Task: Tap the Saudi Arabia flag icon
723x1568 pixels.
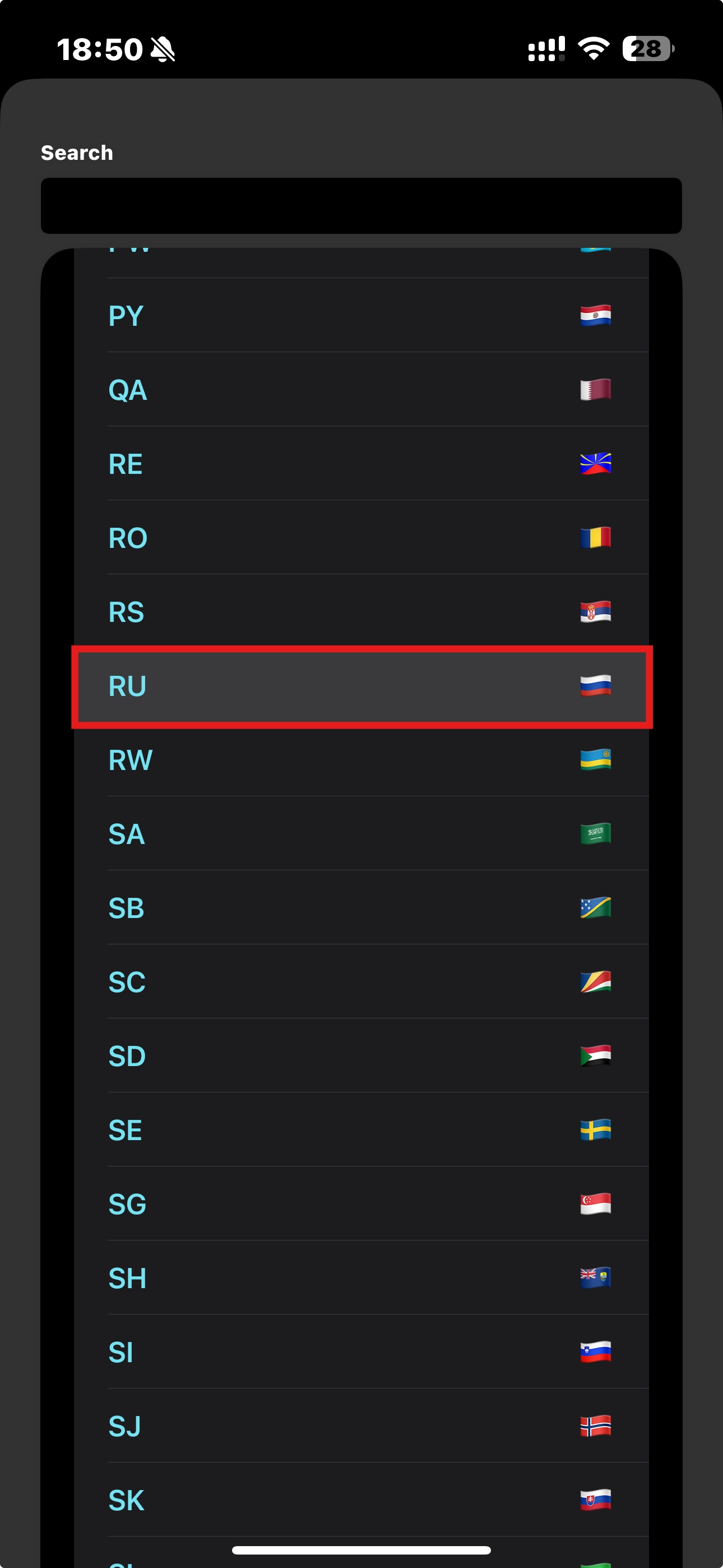Action: [x=595, y=834]
